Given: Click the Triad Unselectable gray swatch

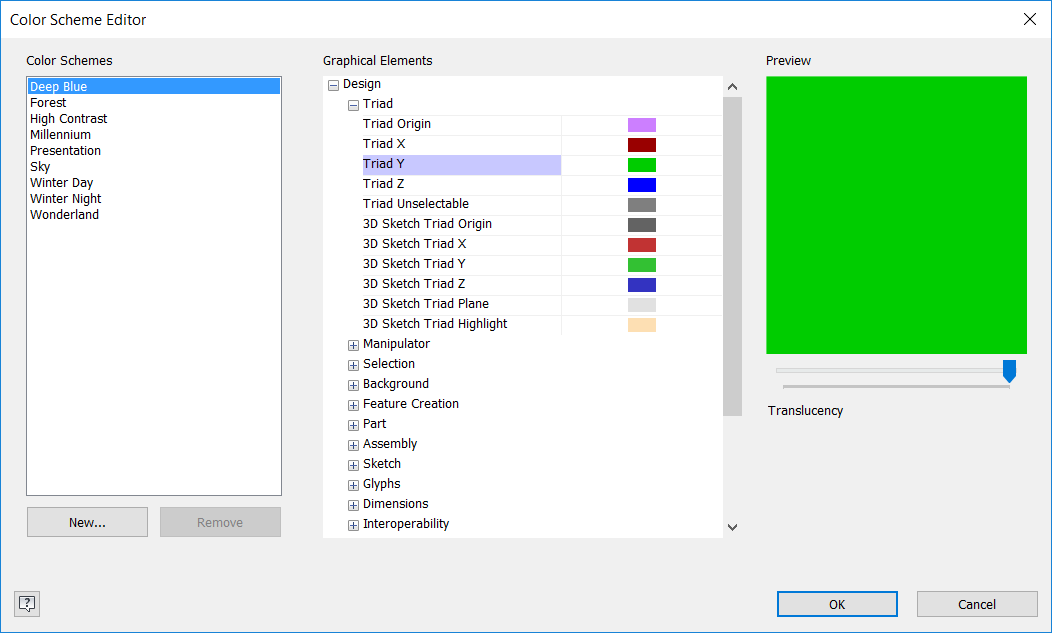Looking at the screenshot, I should (x=641, y=205).
